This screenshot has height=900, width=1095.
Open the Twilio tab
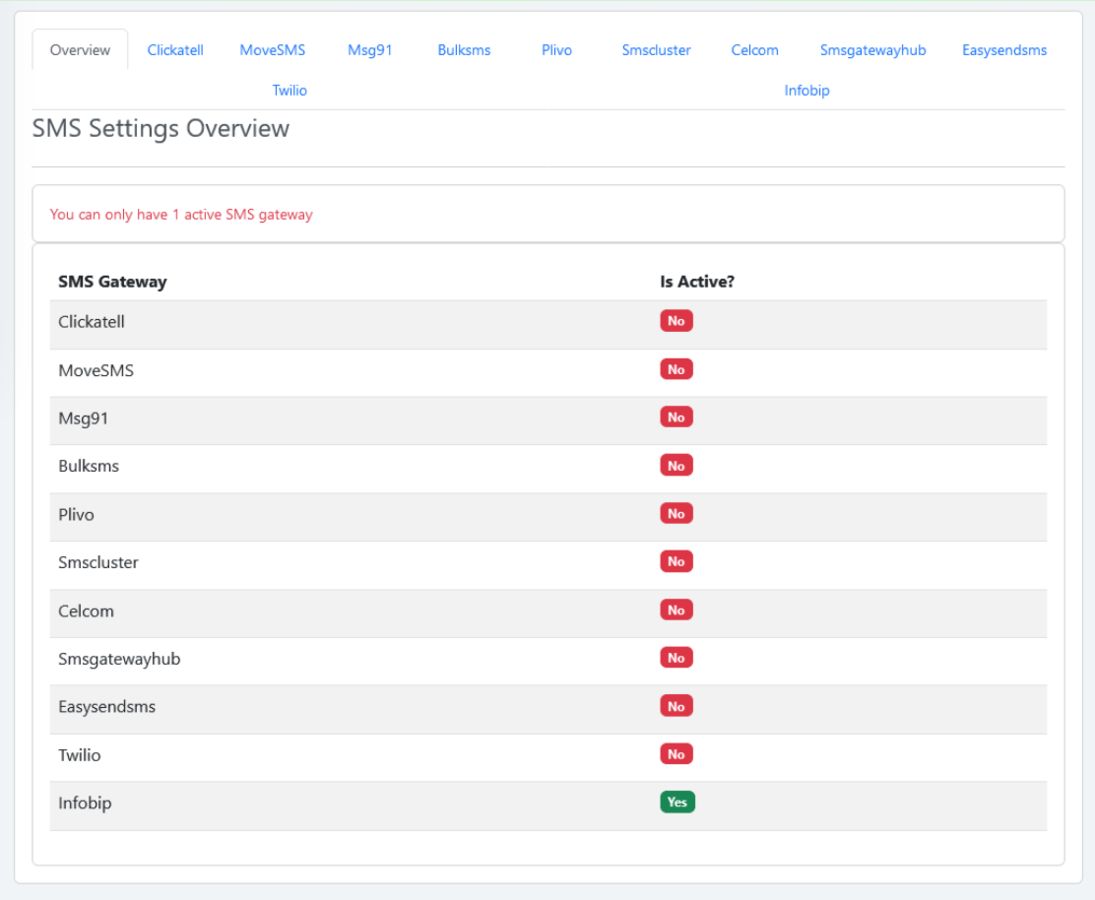pos(290,90)
